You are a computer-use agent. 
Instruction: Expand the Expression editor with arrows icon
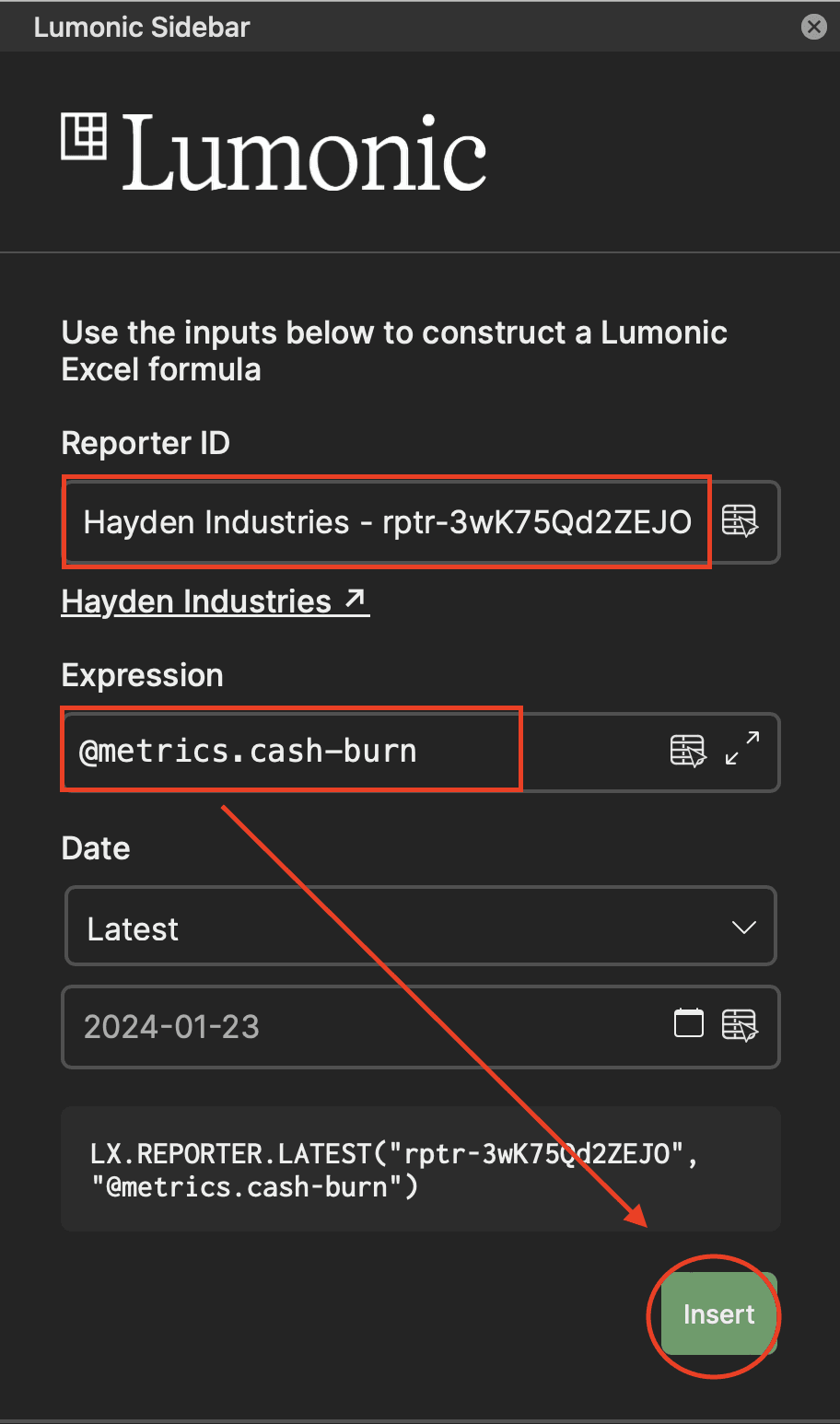(742, 748)
